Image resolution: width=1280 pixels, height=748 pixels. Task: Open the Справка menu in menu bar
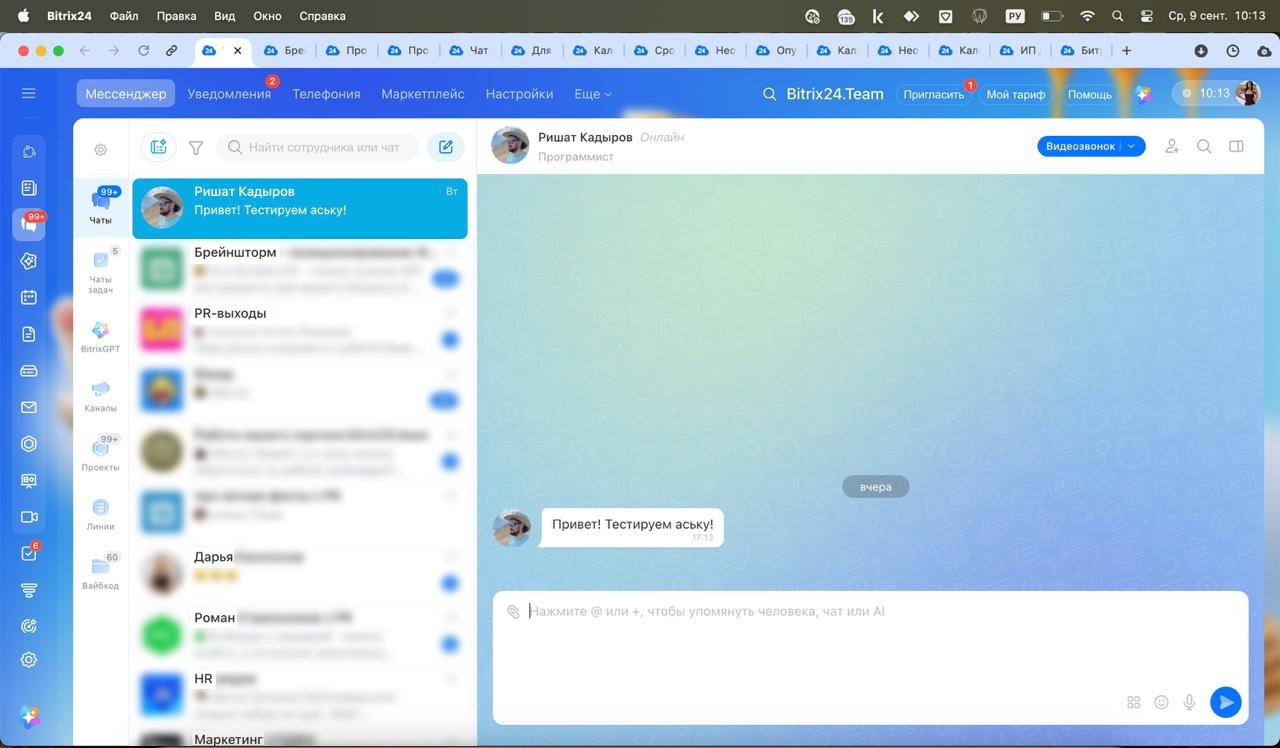tap(322, 16)
